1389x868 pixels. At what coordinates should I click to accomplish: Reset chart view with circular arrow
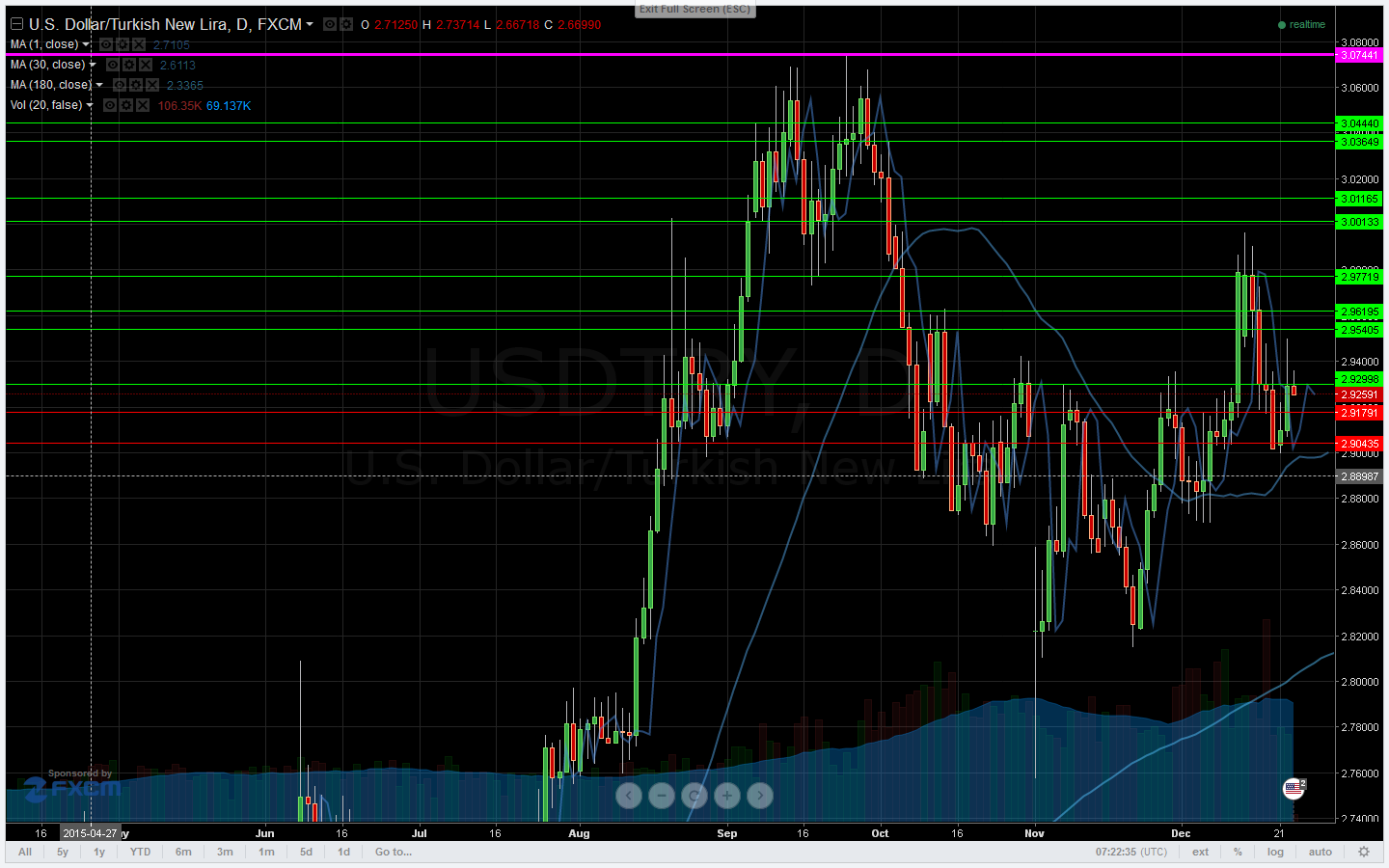point(694,796)
